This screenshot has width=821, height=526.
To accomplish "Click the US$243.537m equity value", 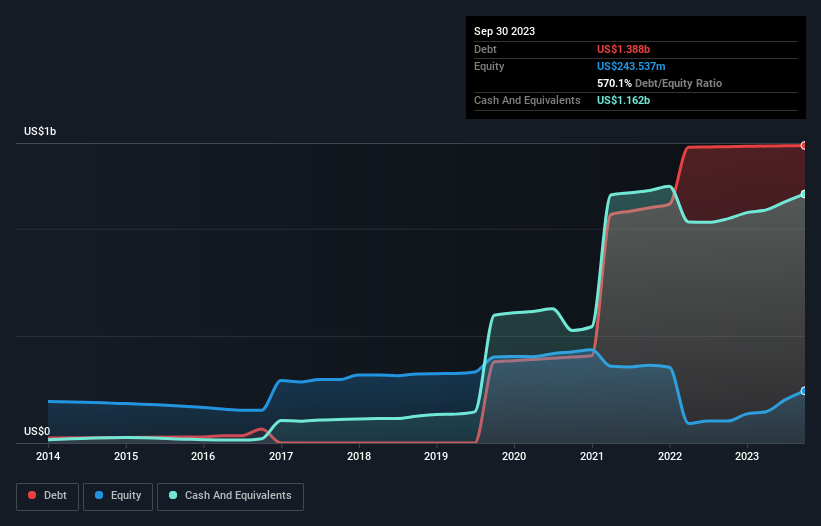I will [x=631, y=66].
